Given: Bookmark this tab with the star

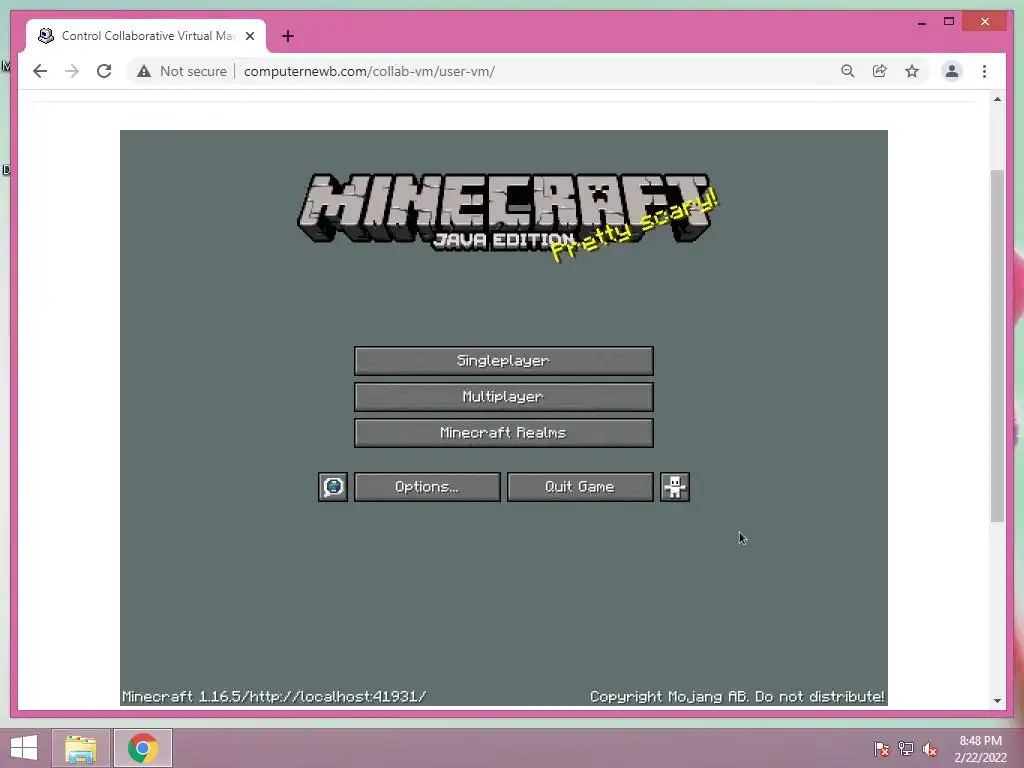Looking at the screenshot, I should point(912,71).
